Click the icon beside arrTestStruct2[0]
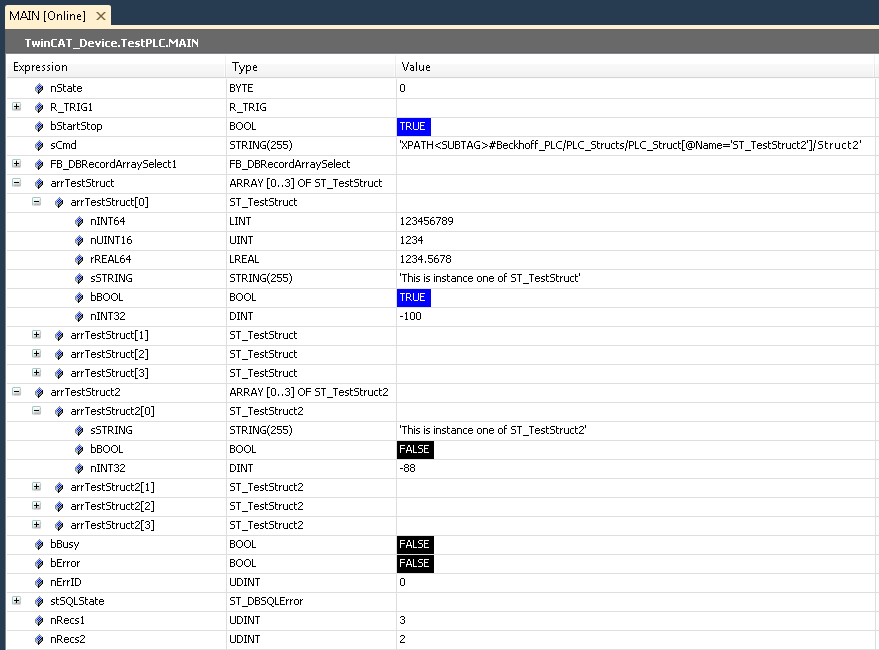 [x=59, y=412]
